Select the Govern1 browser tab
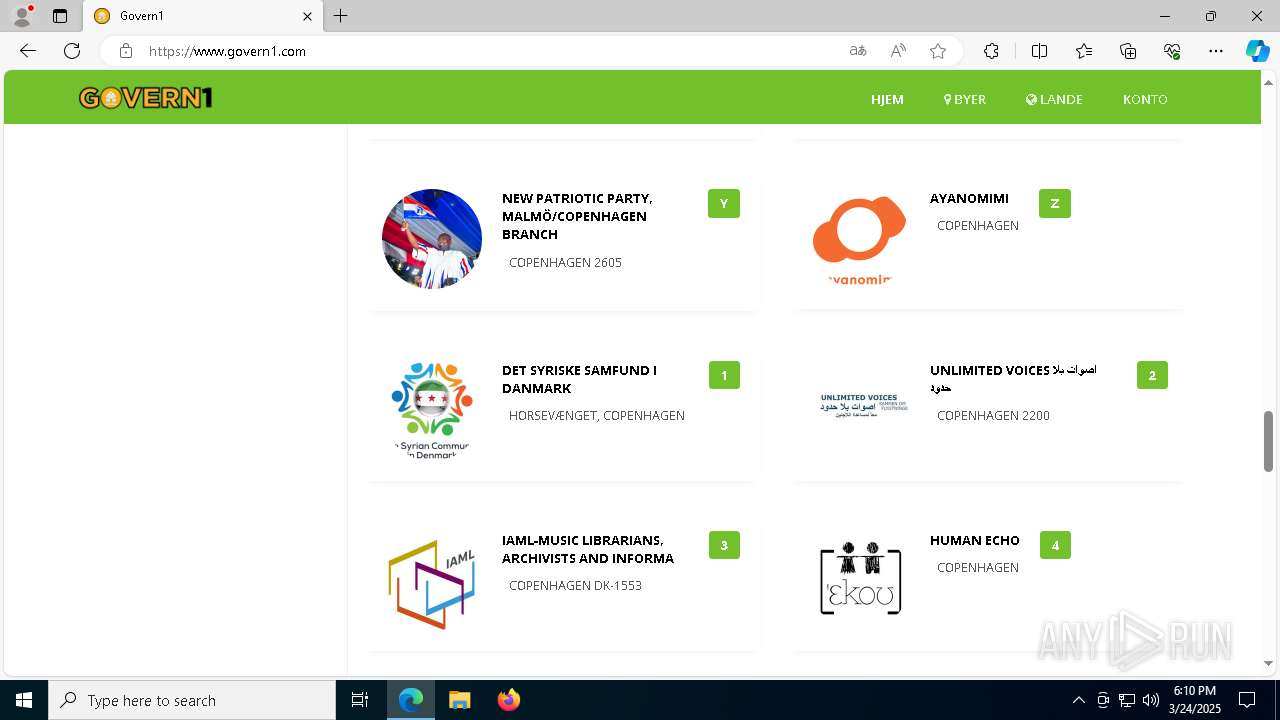 [202, 16]
